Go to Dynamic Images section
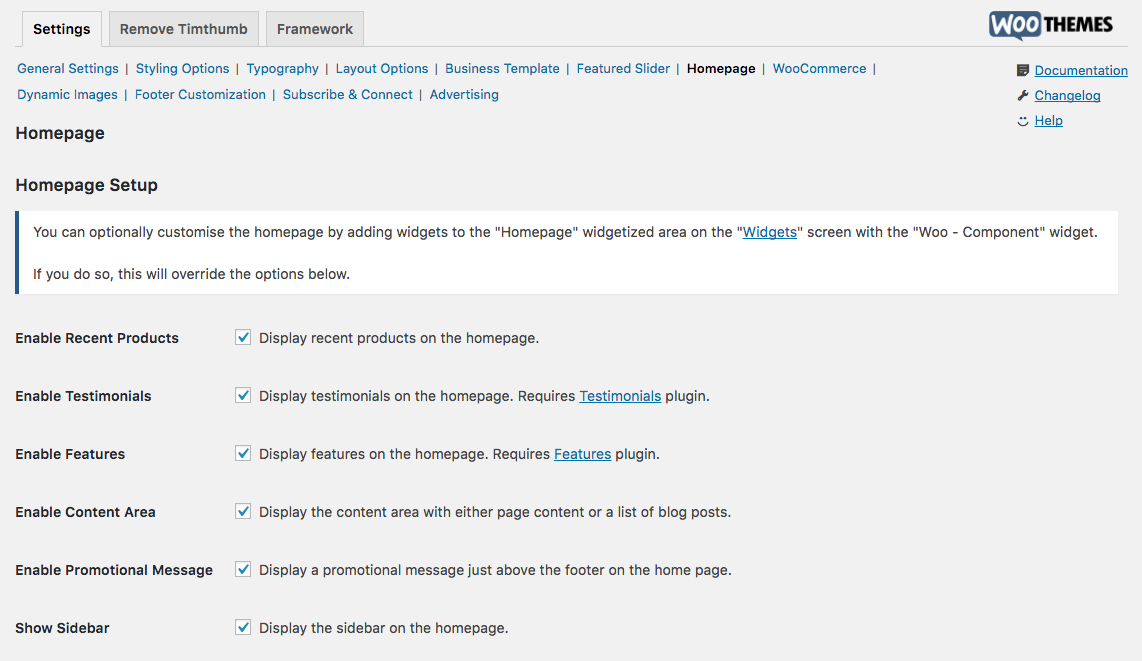The width and height of the screenshot is (1142, 661). point(67,95)
